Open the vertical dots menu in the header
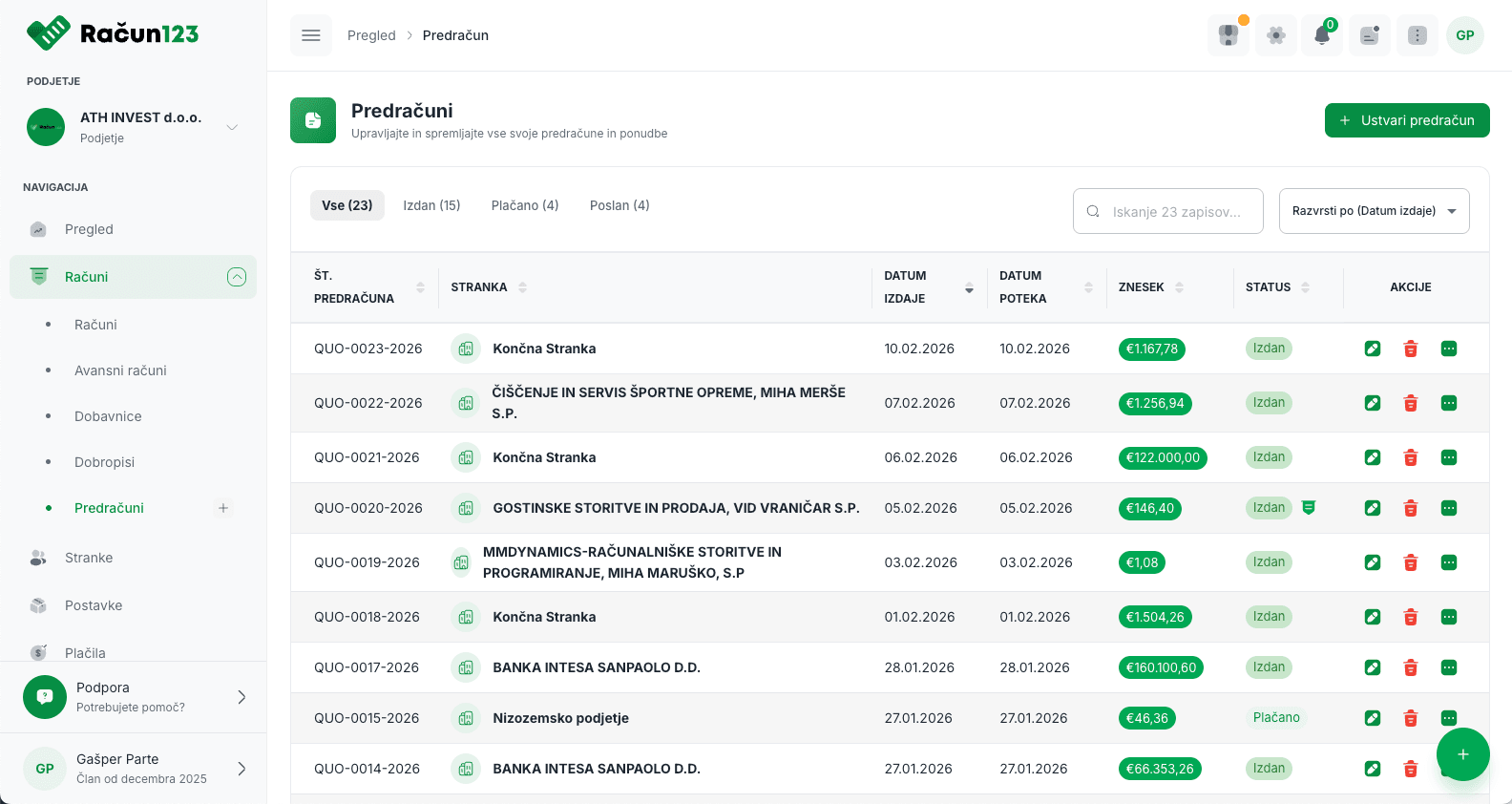 (1417, 35)
